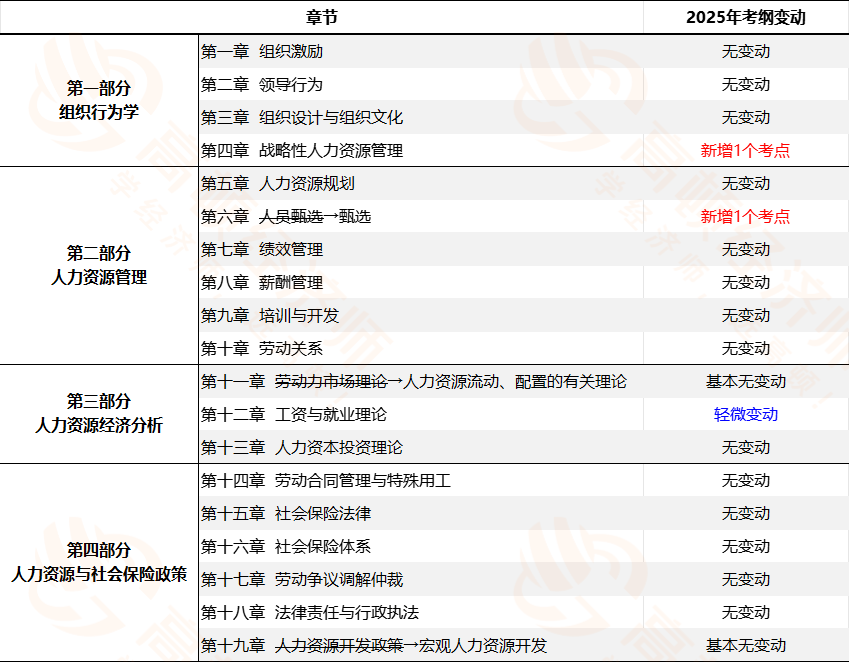Click 第十二章 工资与就业理论 row
This screenshot has width=849, height=662.
[x=524, y=415]
